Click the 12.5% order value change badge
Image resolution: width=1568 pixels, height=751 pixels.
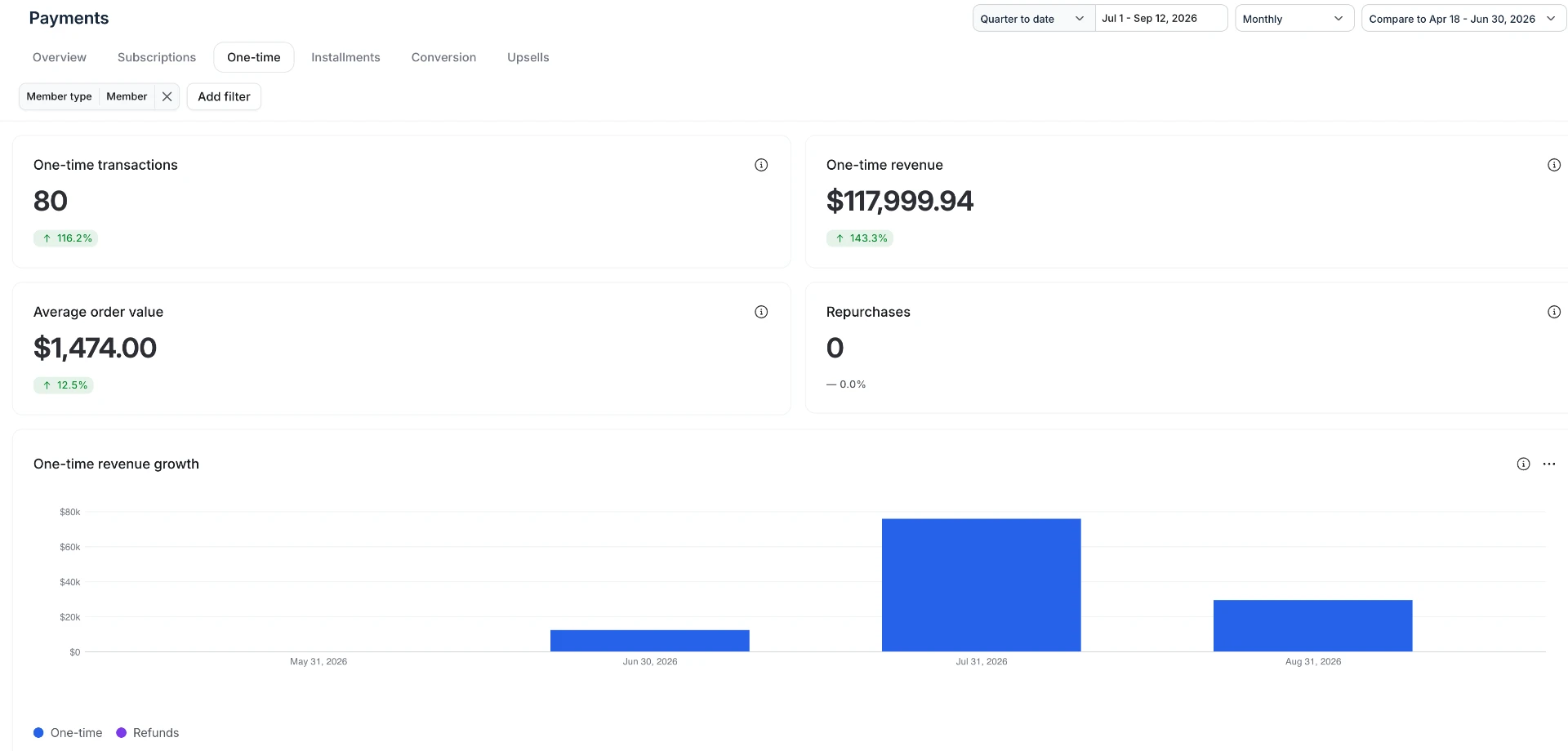pos(64,385)
